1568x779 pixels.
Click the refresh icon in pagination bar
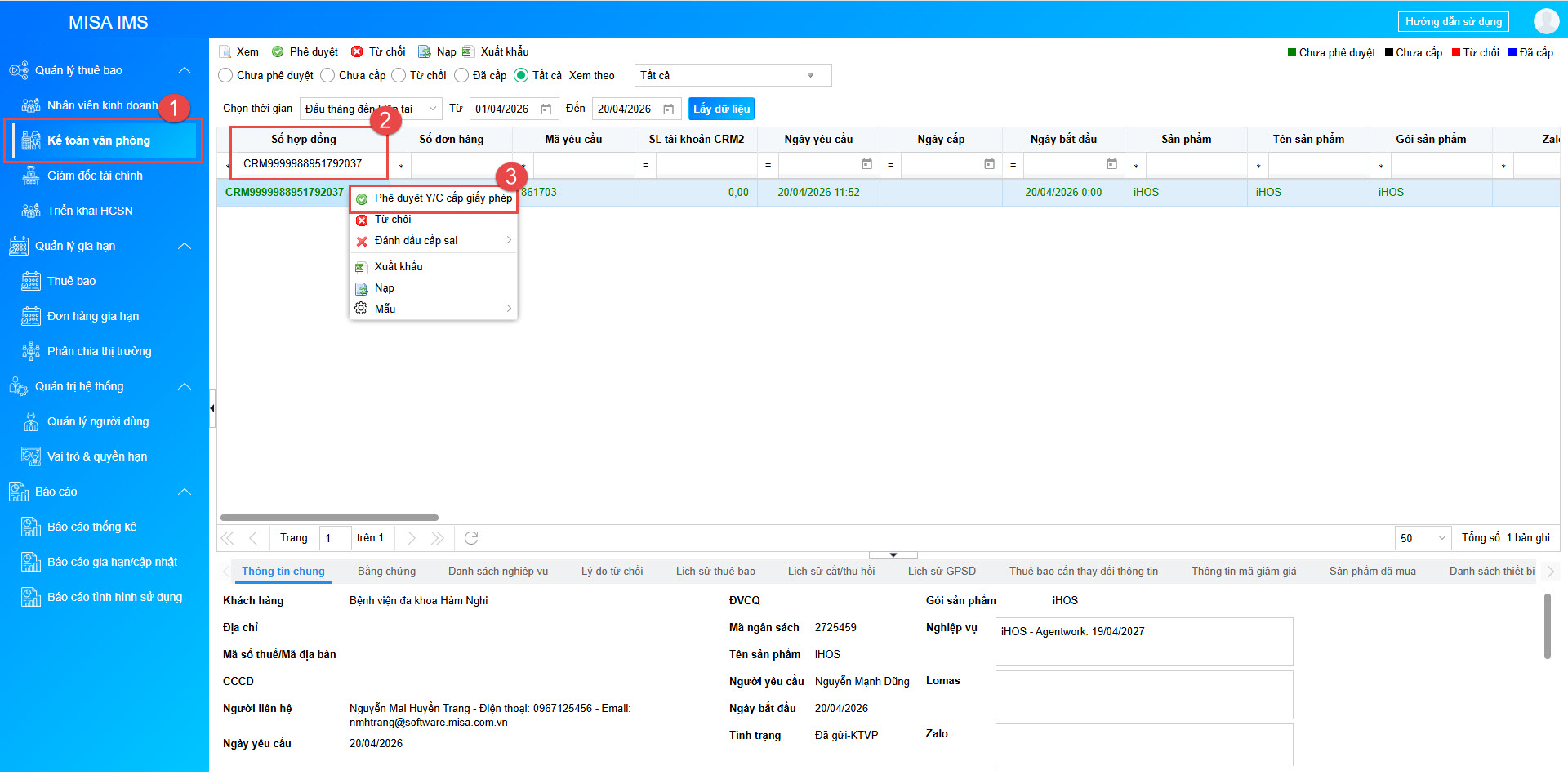point(471,538)
